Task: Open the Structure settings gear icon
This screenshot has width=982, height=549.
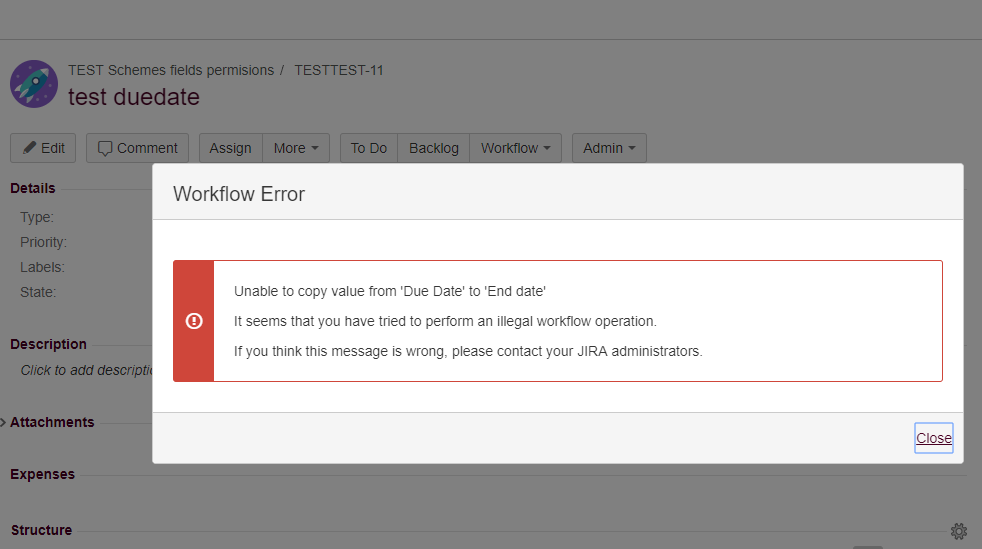Action: tap(959, 531)
